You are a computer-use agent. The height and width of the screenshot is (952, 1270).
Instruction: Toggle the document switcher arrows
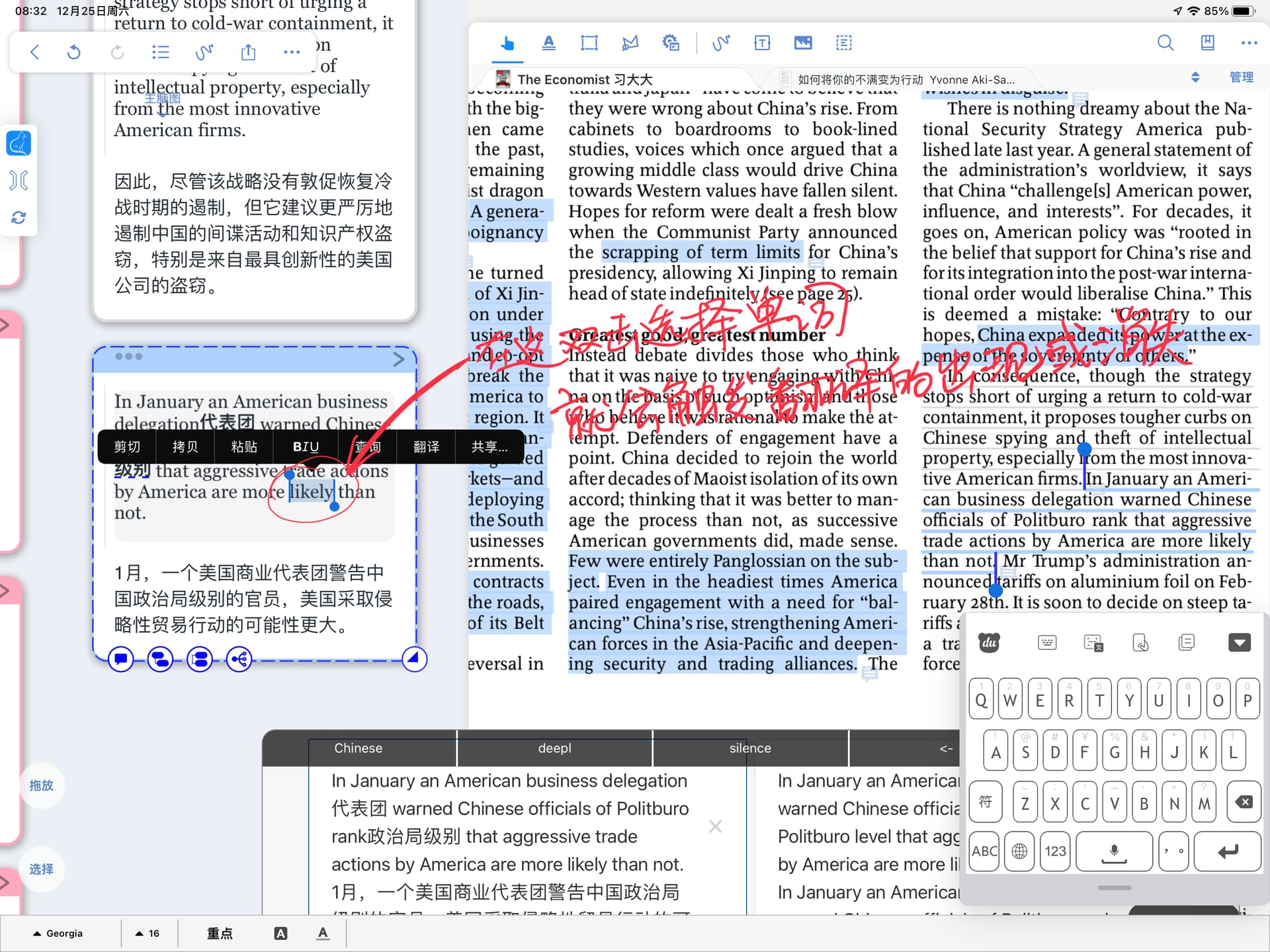(1195, 77)
